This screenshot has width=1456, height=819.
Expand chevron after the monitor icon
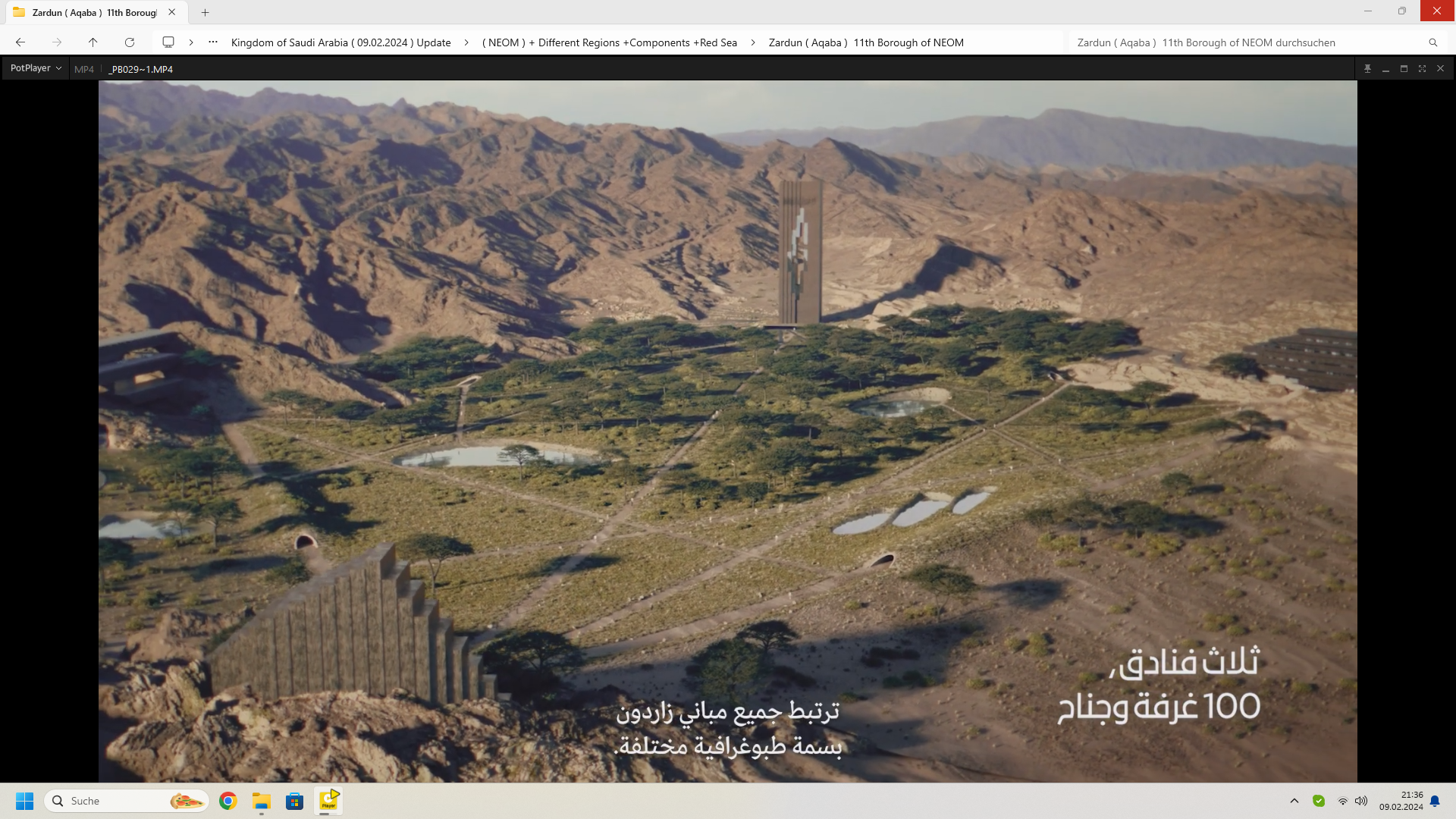click(191, 42)
